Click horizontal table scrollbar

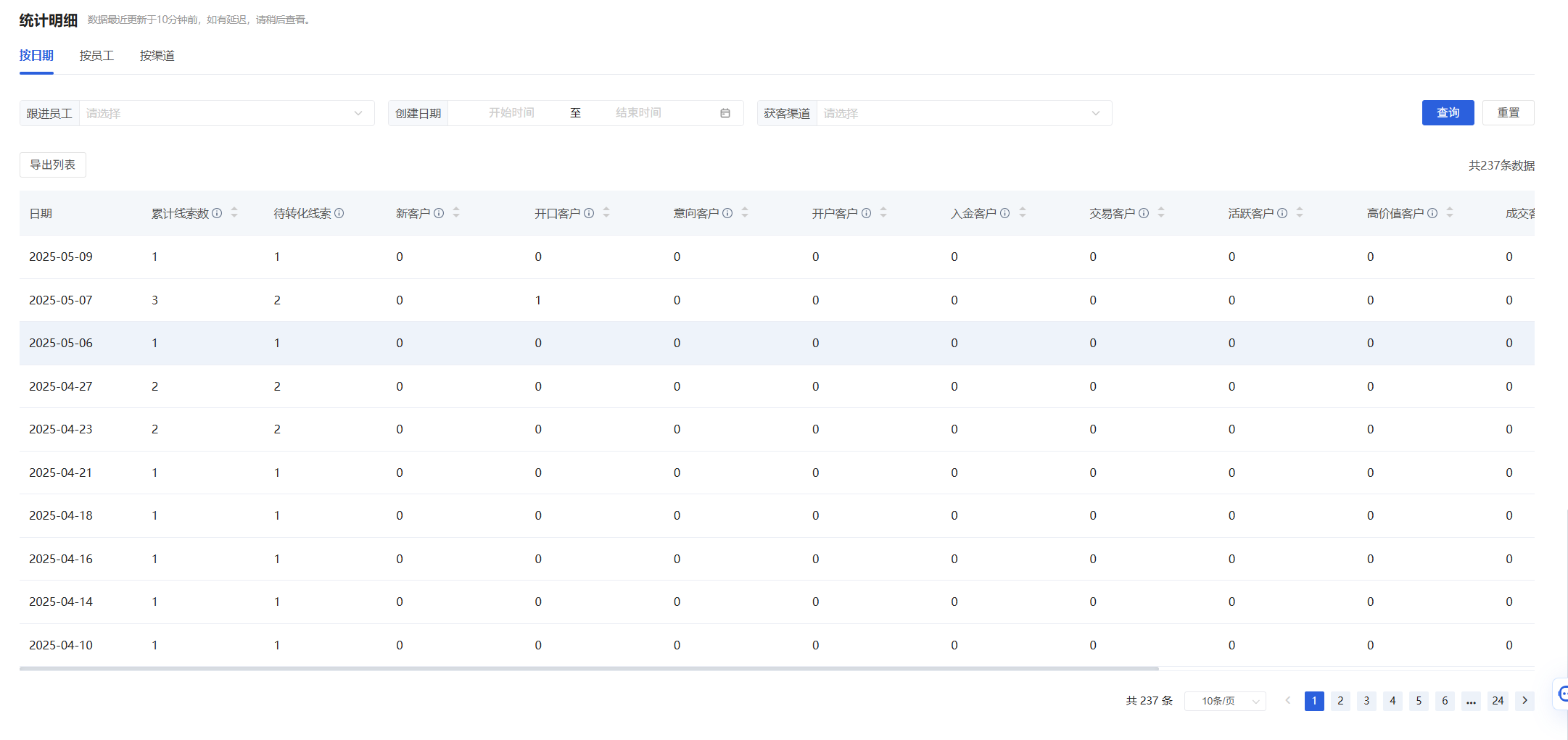589,668
